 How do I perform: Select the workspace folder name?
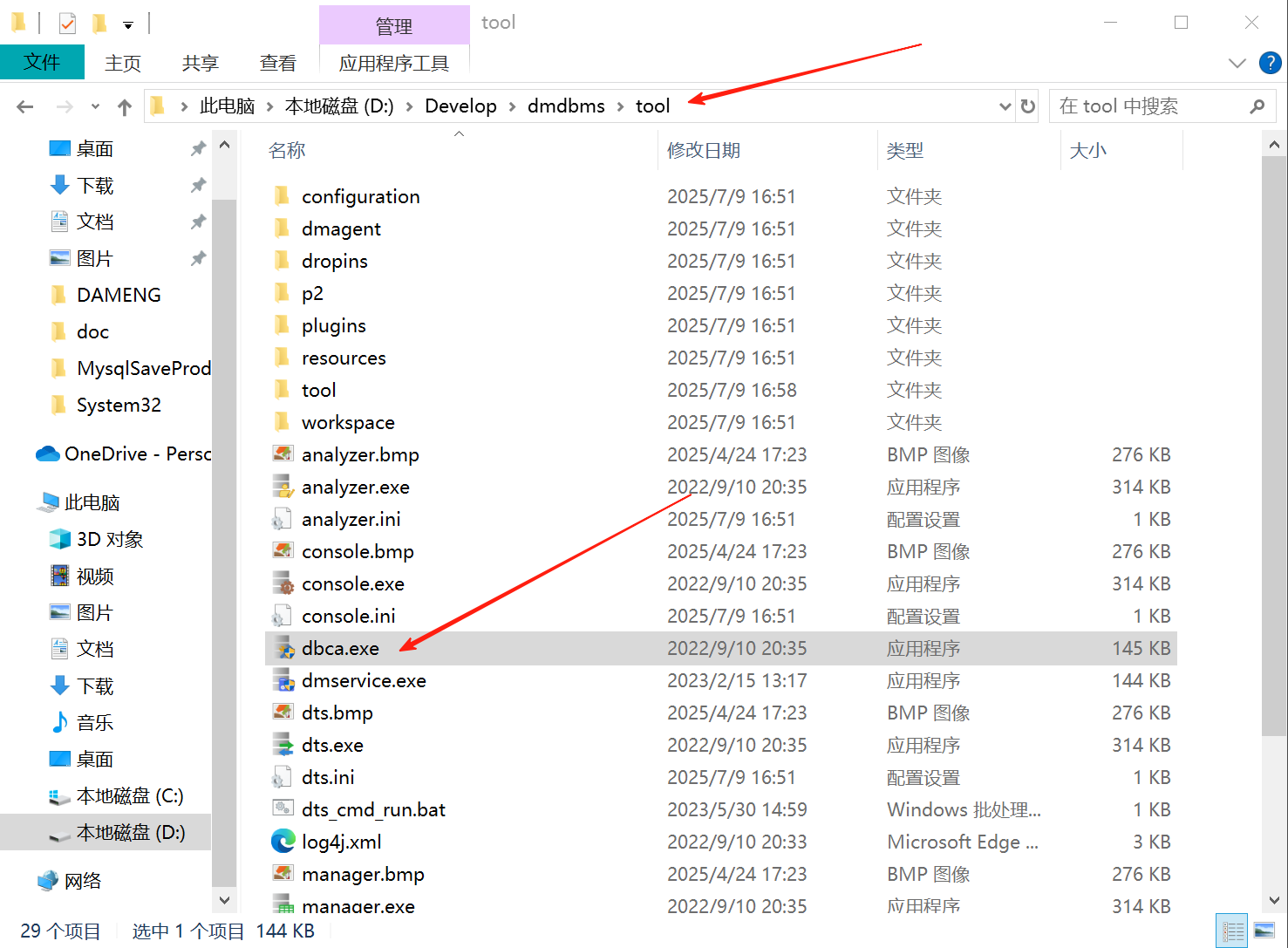point(348,422)
